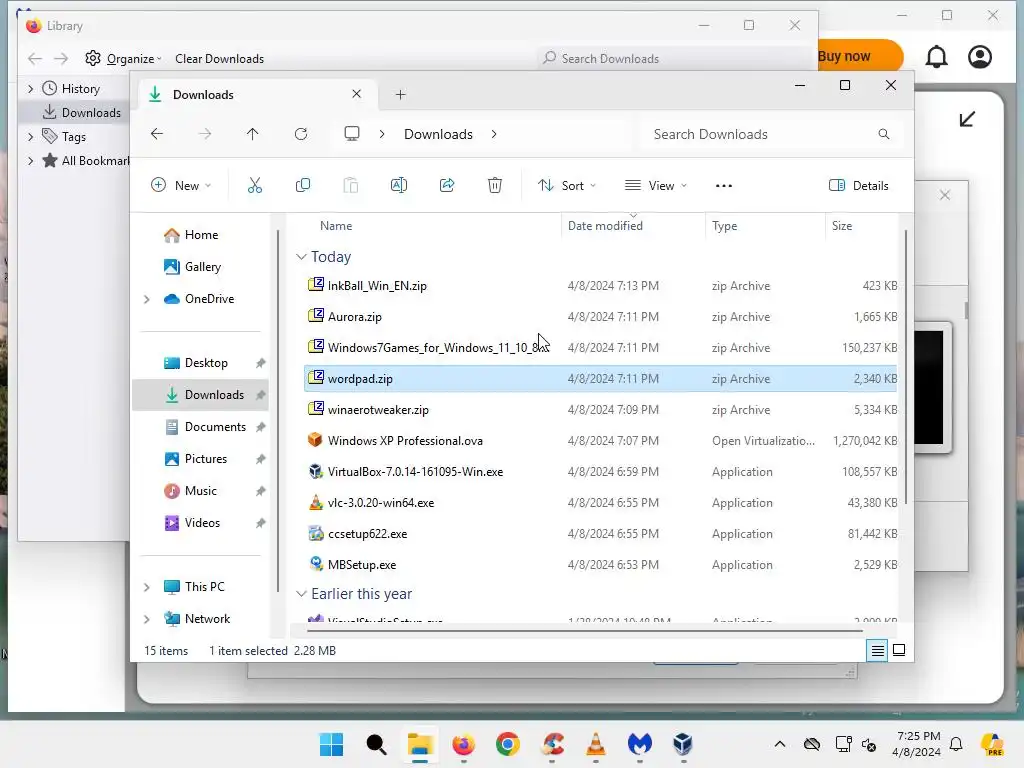Click Clear Downloads in Firefox Library
This screenshot has width=1024, height=768.
[219, 59]
